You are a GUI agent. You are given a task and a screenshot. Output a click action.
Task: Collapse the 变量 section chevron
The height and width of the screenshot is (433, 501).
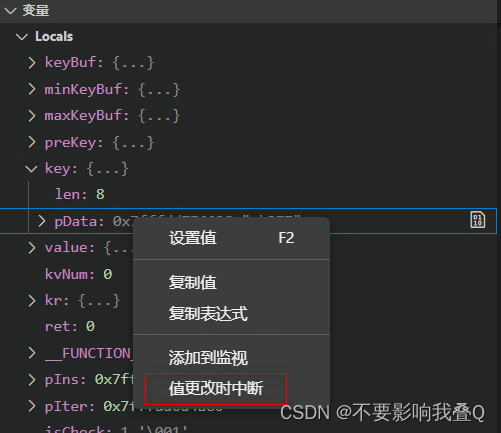tap(10, 11)
